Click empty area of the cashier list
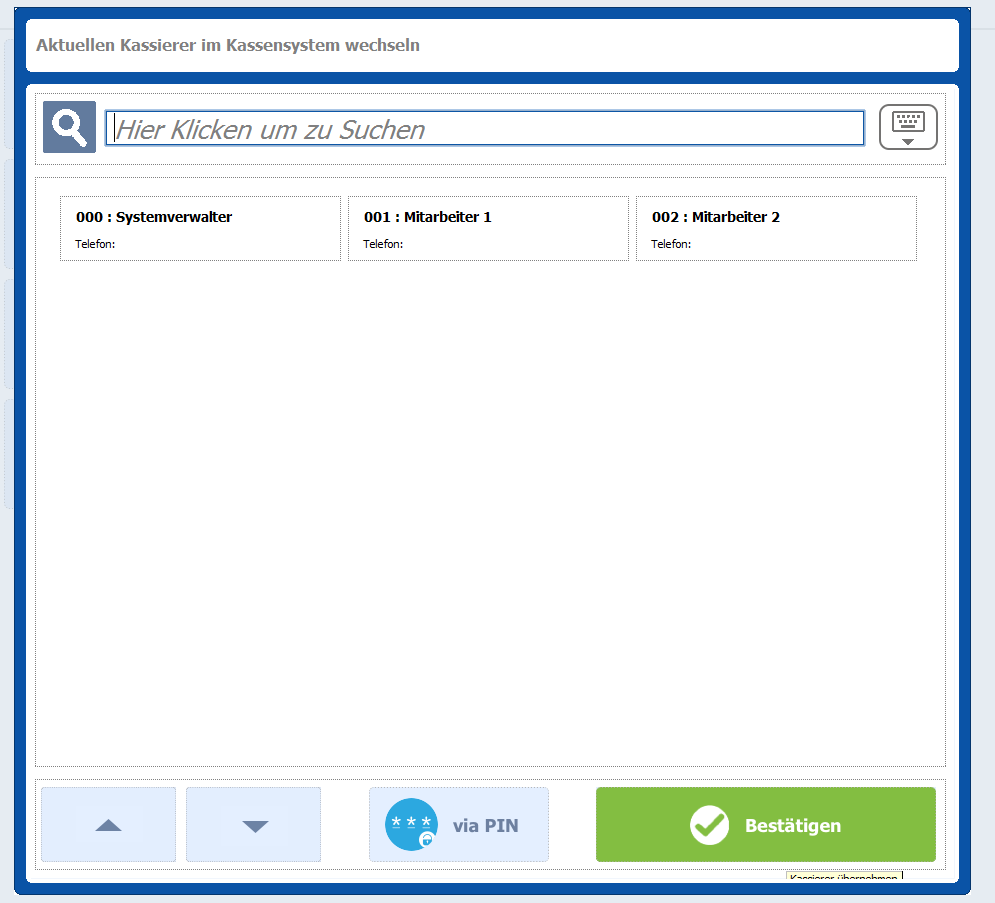This screenshot has width=995, height=903. [490, 500]
